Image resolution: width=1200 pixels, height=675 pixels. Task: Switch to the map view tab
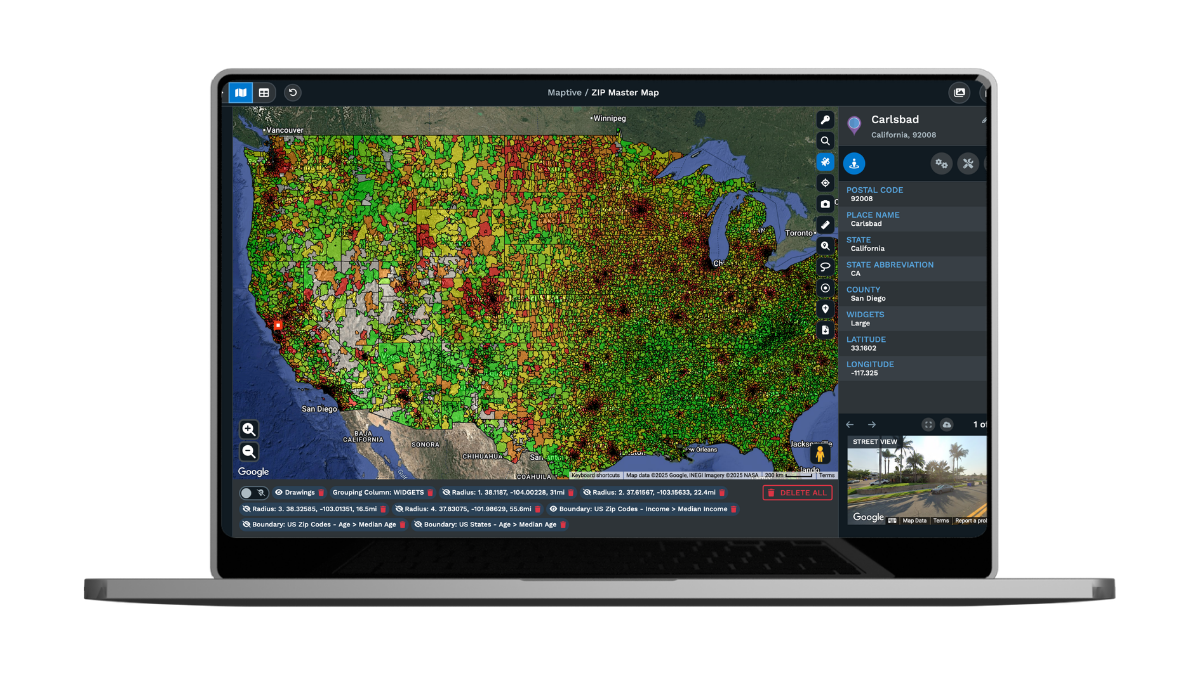tap(240, 93)
